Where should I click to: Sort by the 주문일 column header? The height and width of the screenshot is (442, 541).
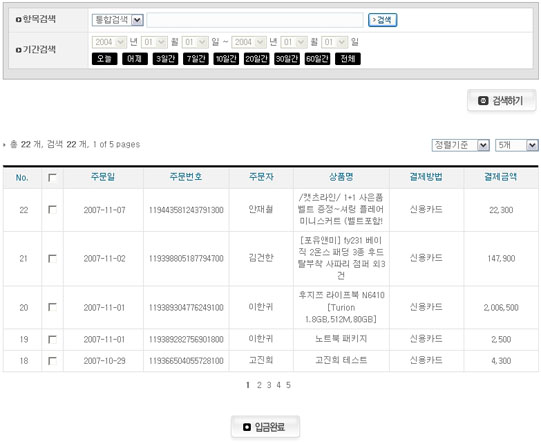(103, 177)
